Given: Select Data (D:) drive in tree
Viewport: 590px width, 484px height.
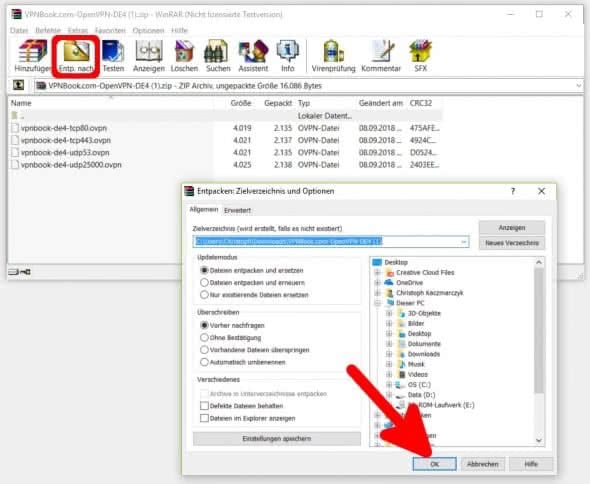Looking at the screenshot, I should pyautogui.click(x=421, y=394).
